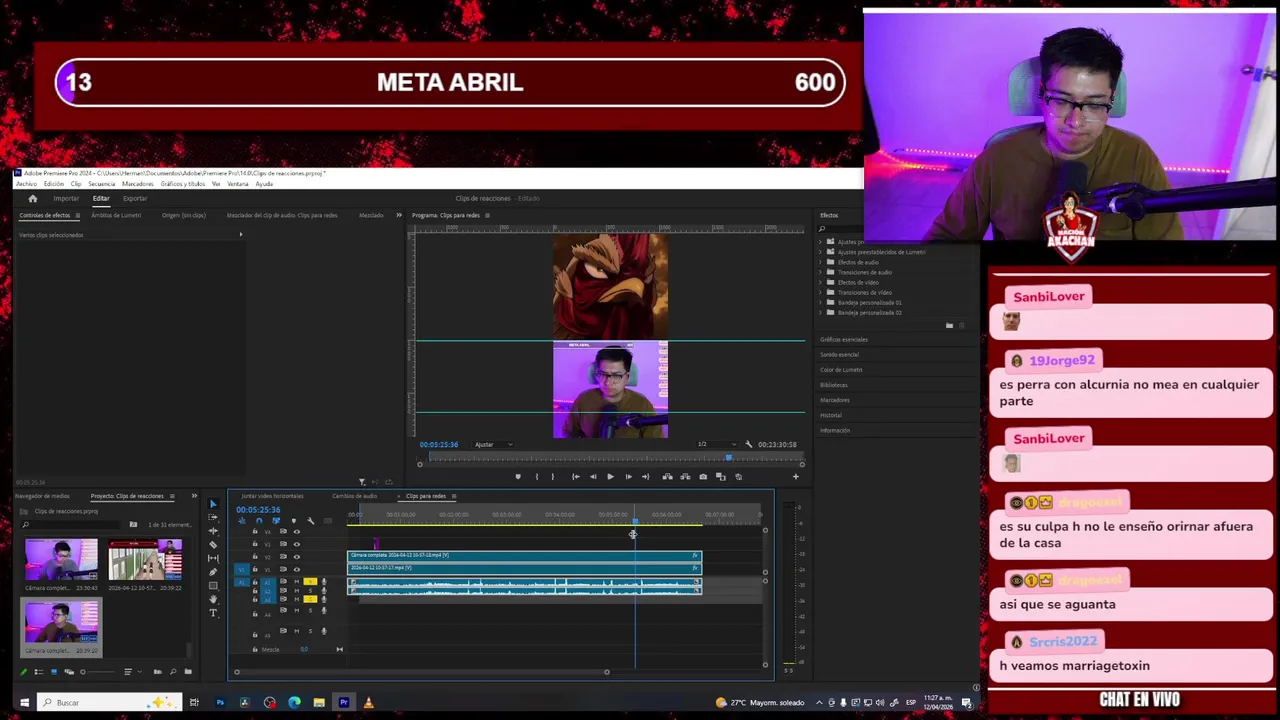Switch to Cambios de audio timeline tab

[354, 496]
